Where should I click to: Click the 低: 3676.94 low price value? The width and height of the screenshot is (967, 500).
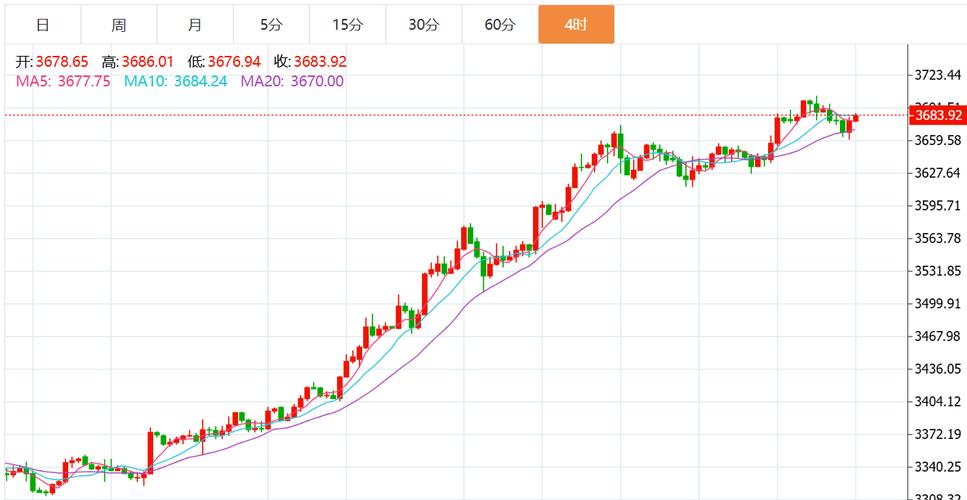coord(224,62)
